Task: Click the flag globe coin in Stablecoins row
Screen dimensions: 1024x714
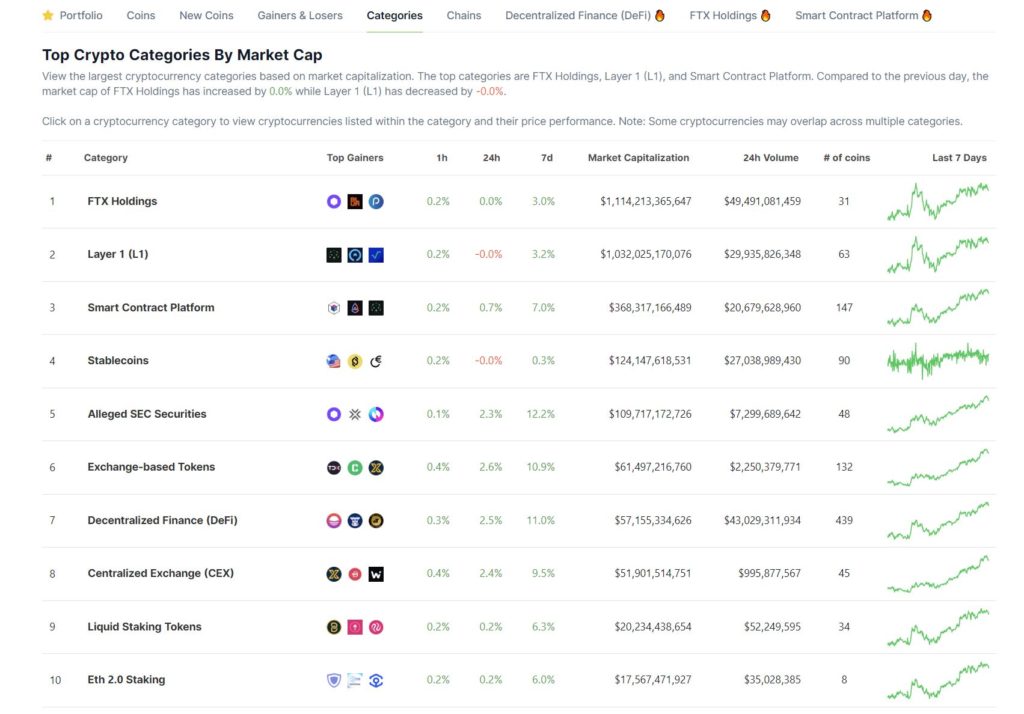Action: [334, 361]
